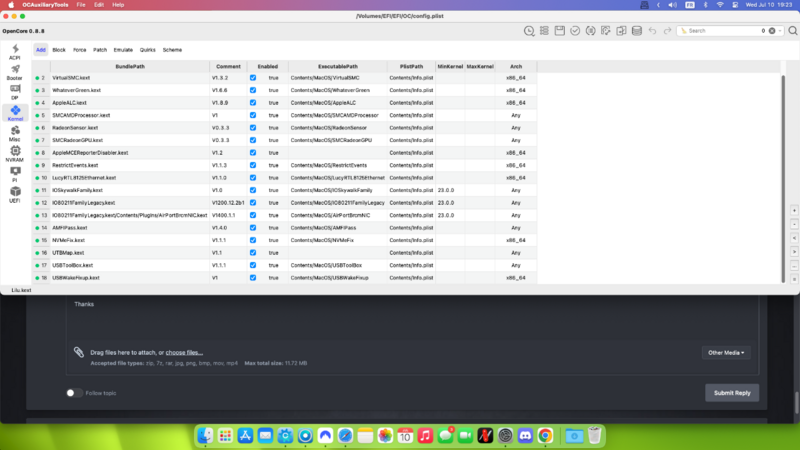Click the MinKernel 23.0.0 cell for IOSkywalkFamily
800x450 pixels.
coord(450,190)
